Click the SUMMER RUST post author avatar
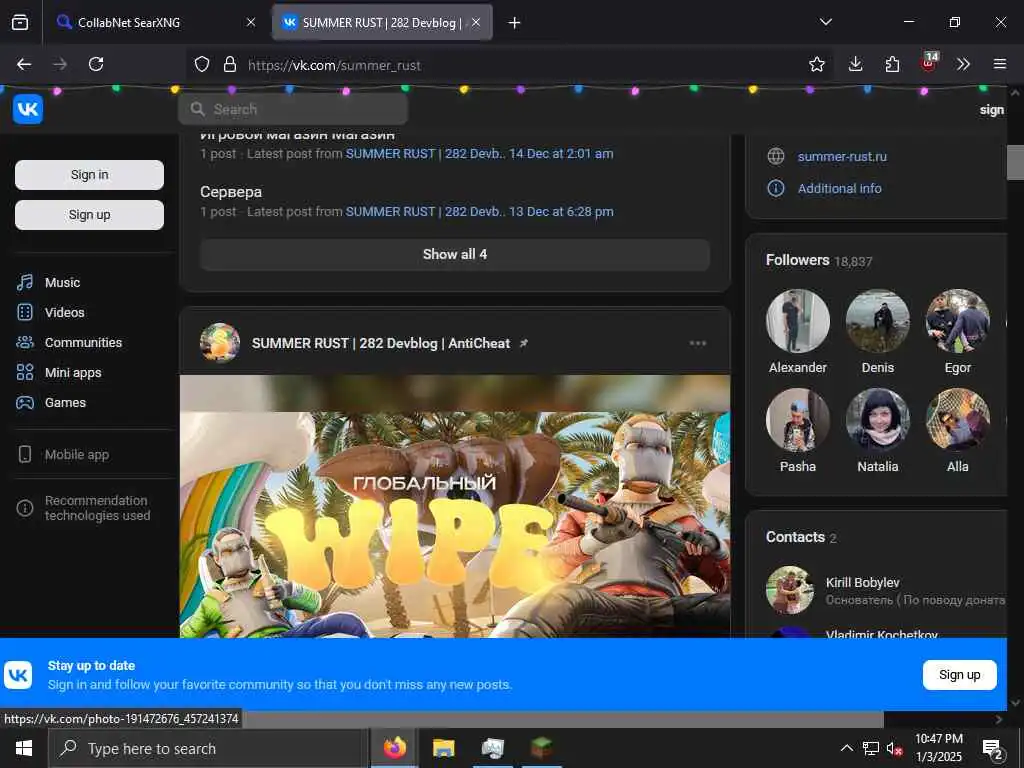Image resolution: width=1024 pixels, height=768 pixels. (220, 343)
